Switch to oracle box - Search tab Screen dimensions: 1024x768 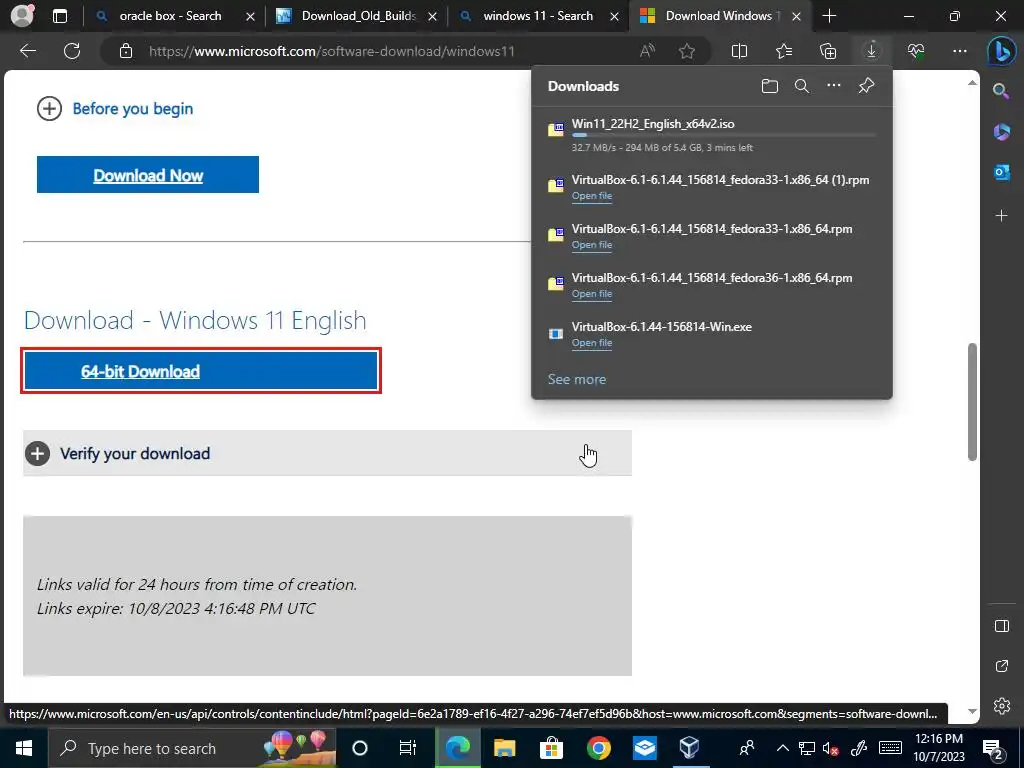pyautogui.click(x=170, y=16)
